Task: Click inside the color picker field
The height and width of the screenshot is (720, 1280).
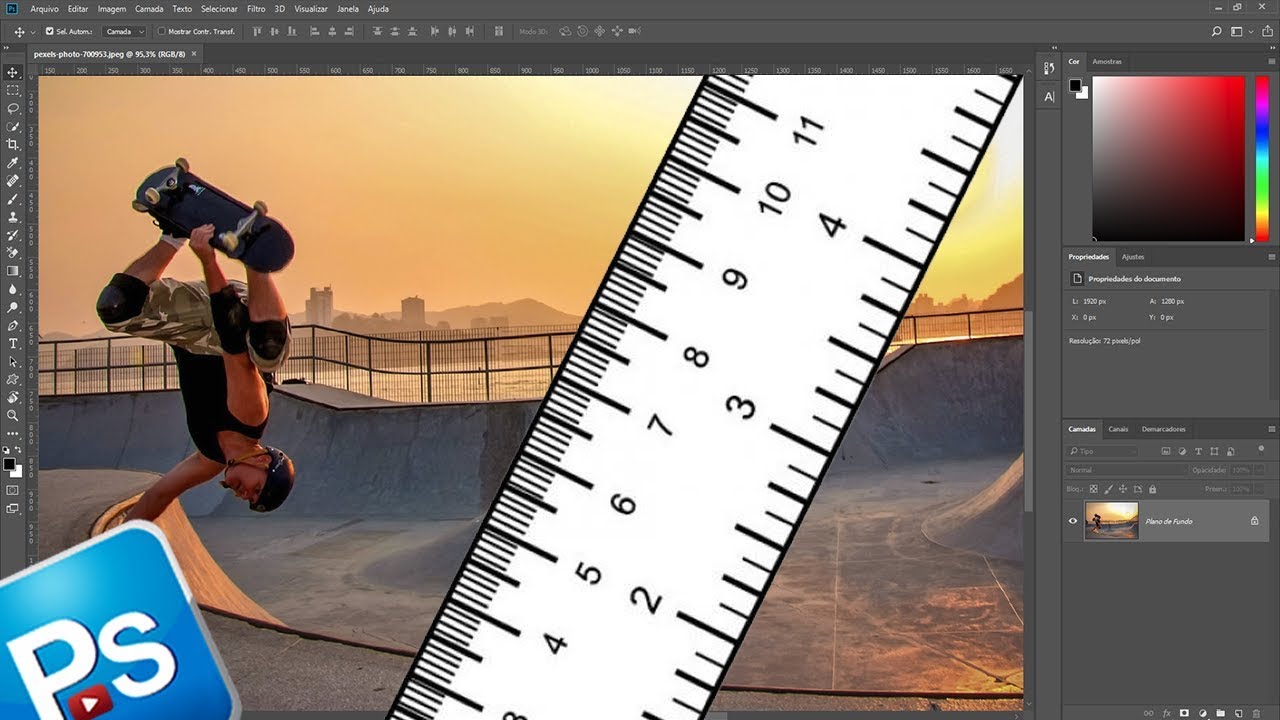Action: [1168, 158]
